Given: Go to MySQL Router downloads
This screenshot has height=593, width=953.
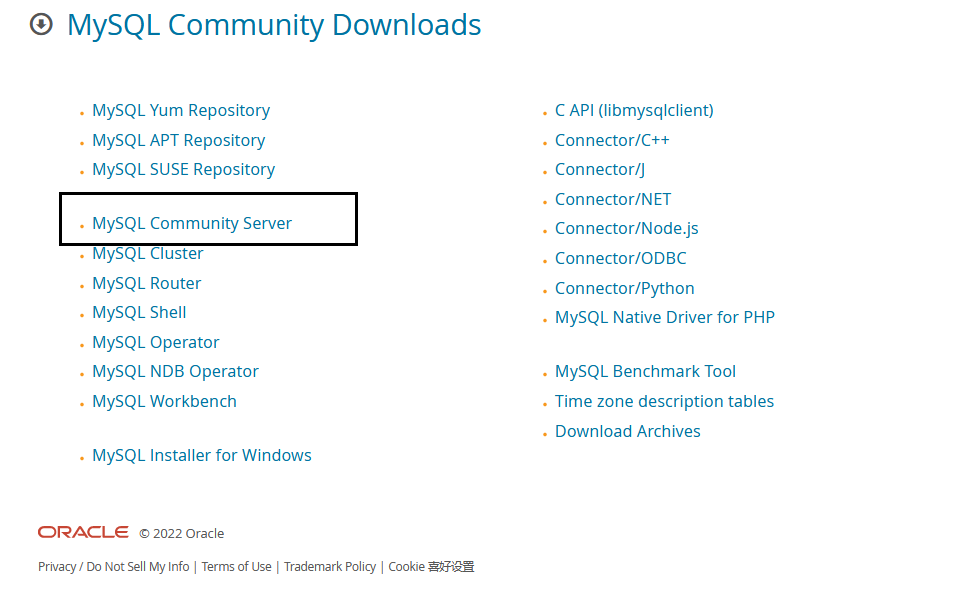Looking at the screenshot, I should click(x=146, y=283).
